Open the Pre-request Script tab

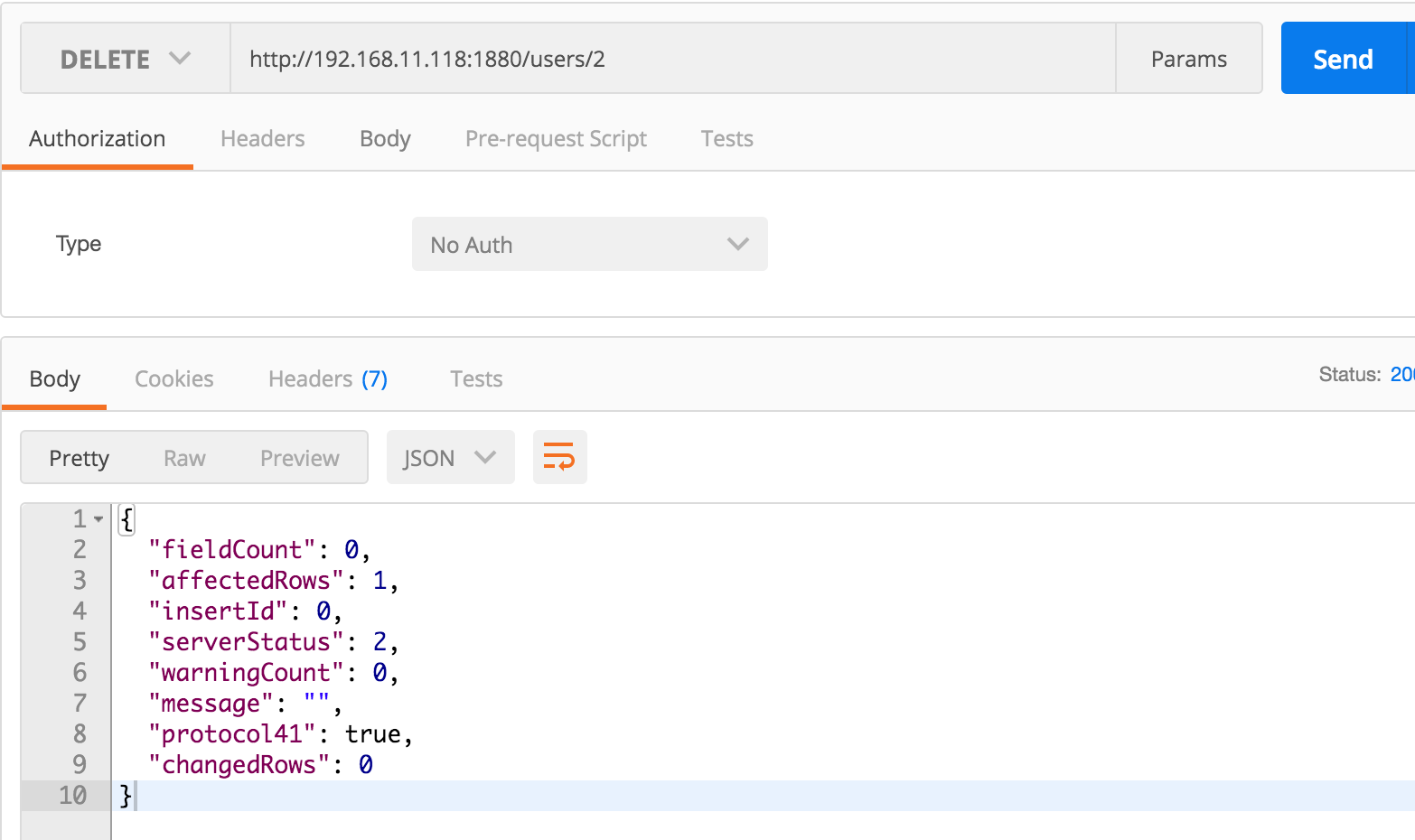click(x=556, y=138)
